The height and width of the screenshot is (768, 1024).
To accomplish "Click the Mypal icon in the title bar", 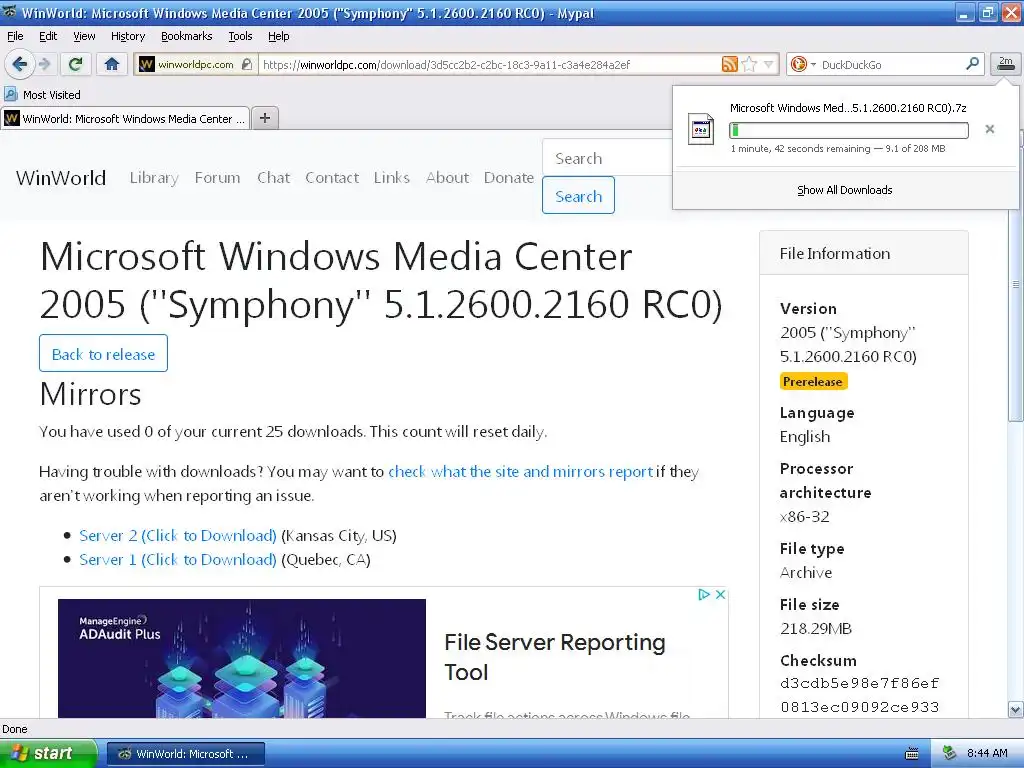I will tap(9, 12).
